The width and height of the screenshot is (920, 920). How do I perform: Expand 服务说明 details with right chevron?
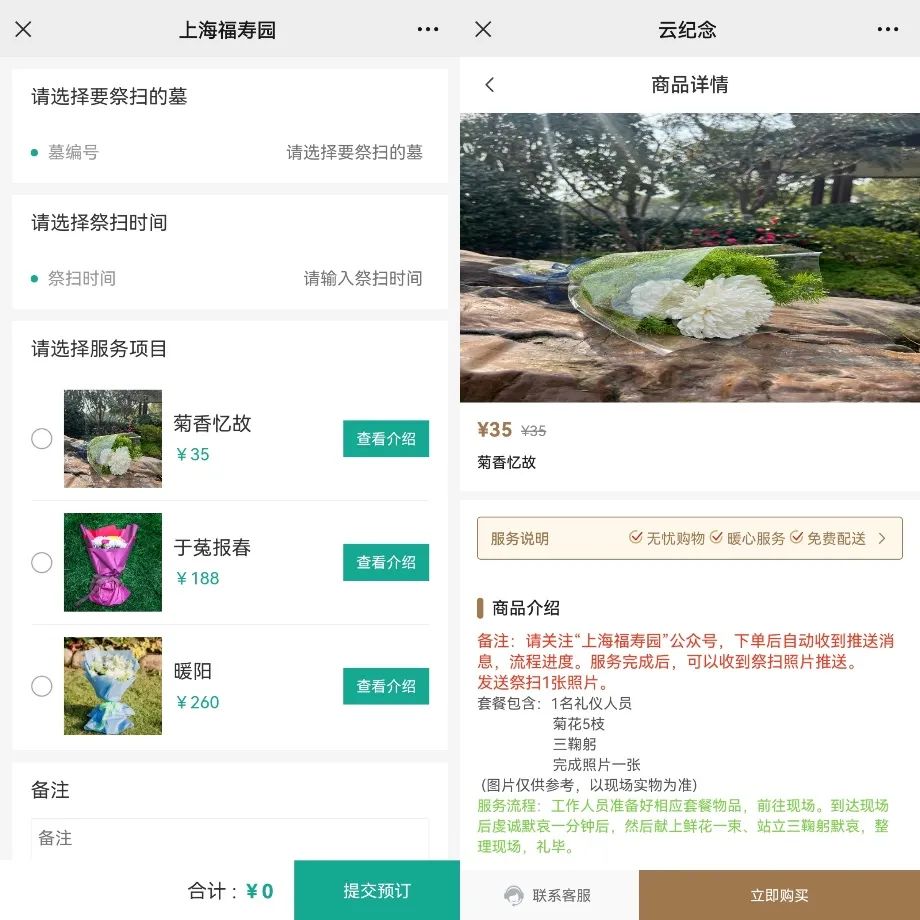(882, 538)
